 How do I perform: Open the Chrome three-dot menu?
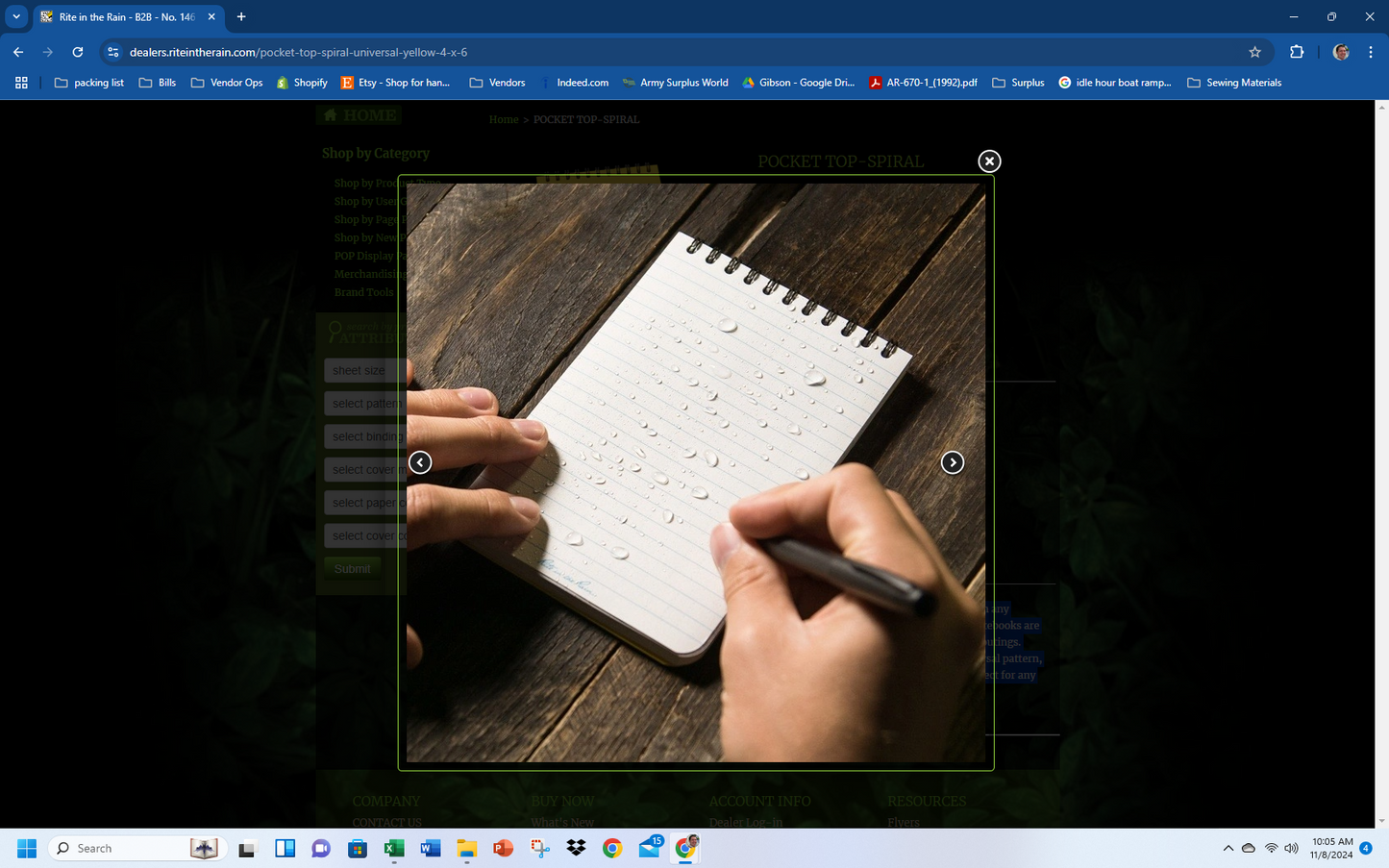point(1370,52)
